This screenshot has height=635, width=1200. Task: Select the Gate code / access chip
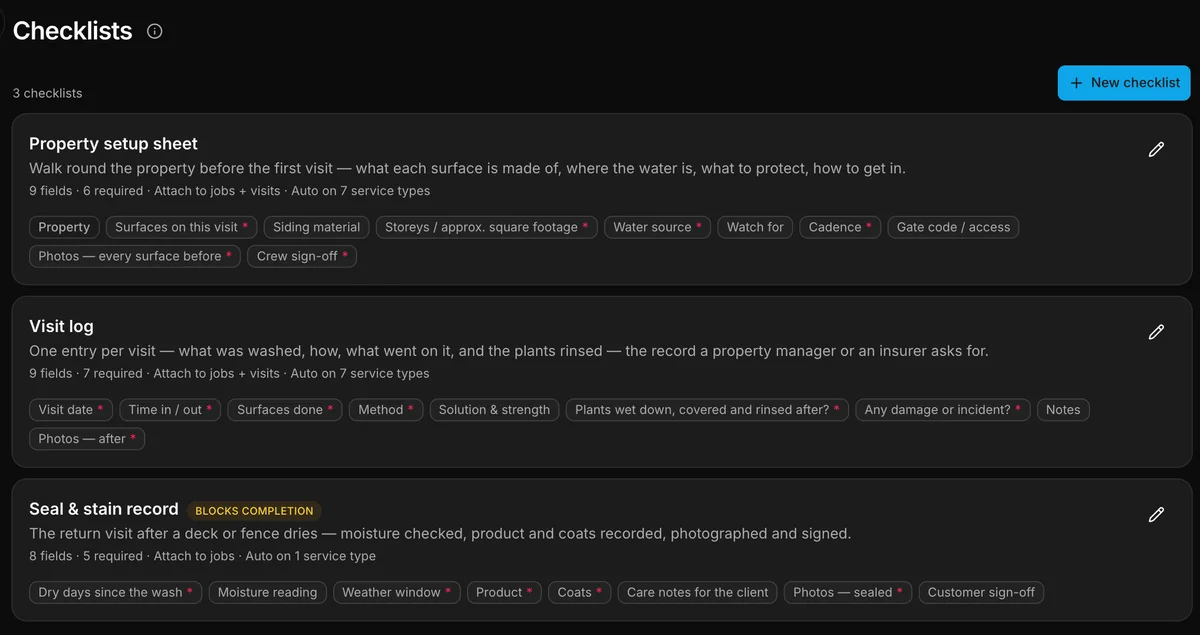pos(953,227)
